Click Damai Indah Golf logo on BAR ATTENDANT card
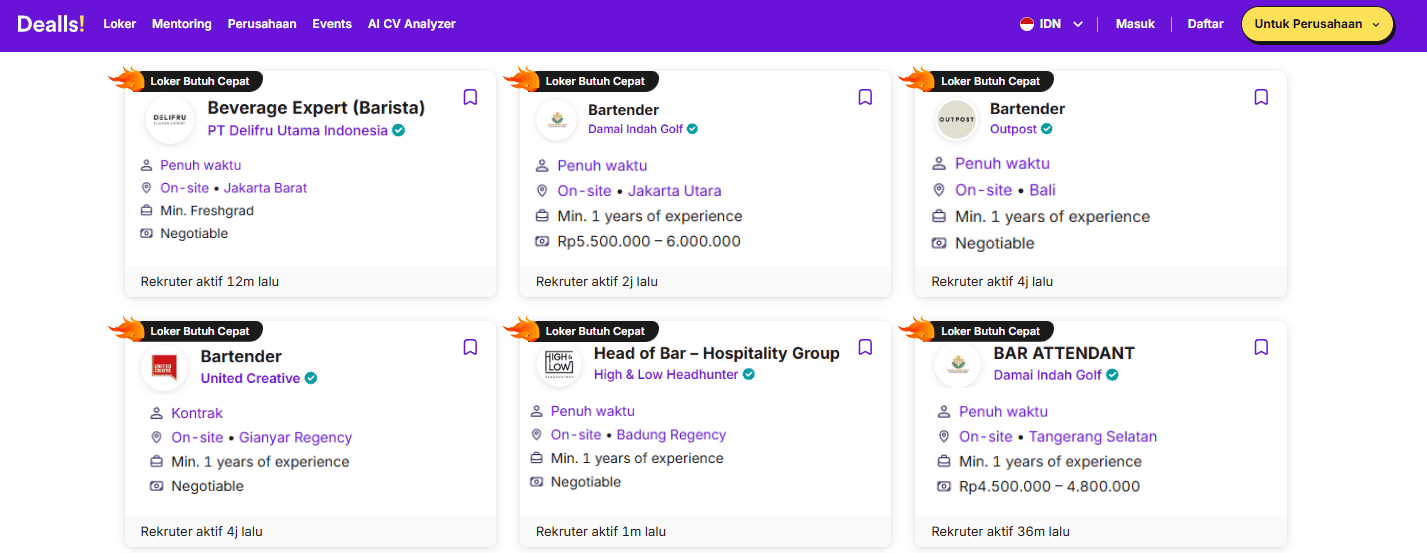 click(958, 364)
